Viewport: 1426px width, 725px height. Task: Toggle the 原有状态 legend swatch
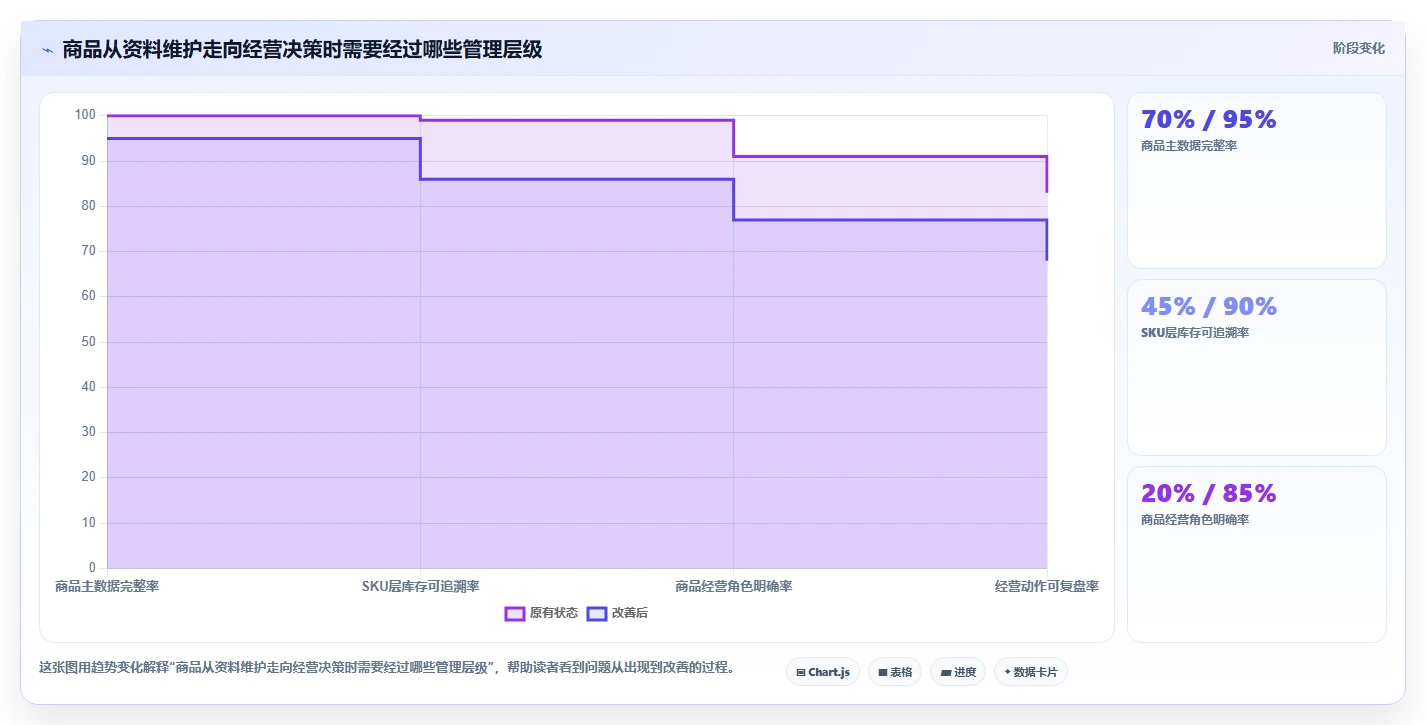click(x=515, y=613)
